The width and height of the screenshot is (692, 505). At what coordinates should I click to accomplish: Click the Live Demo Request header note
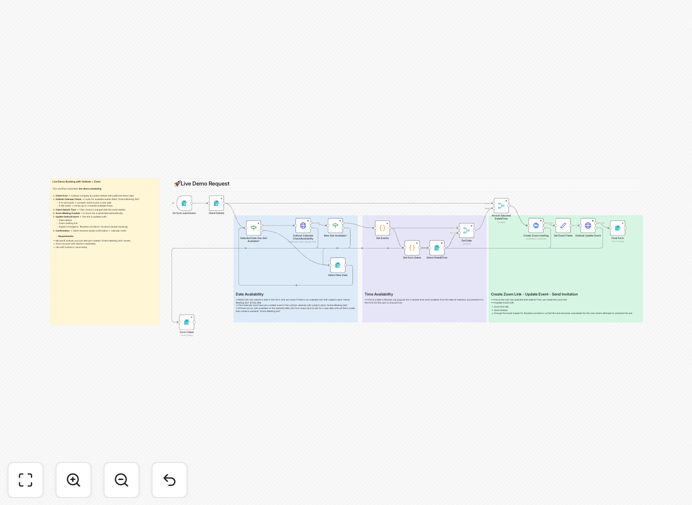pos(406,184)
